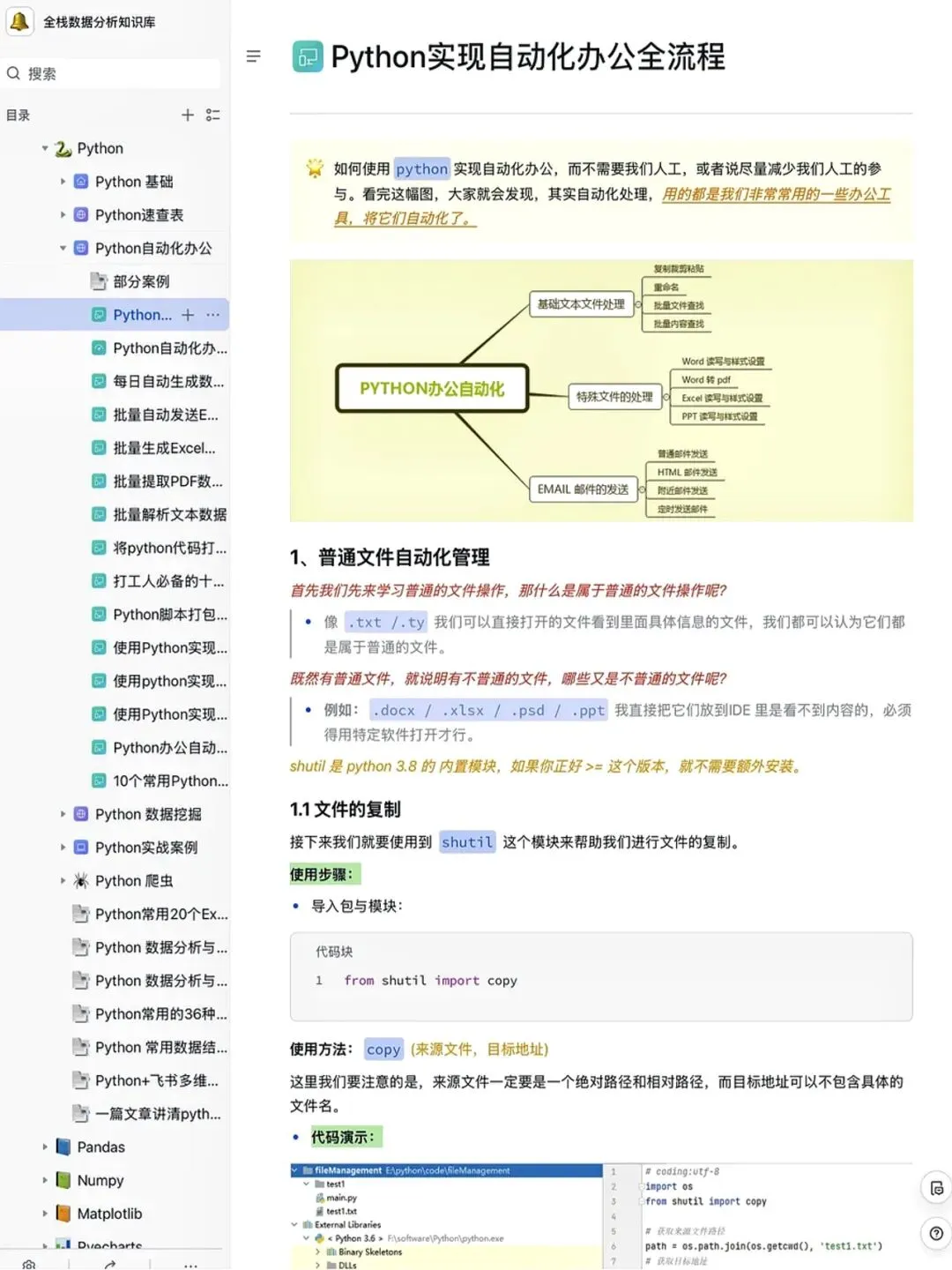Click the plus icon on the selected Python... row
Viewport: 952px width, 1270px height.
[x=188, y=315]
